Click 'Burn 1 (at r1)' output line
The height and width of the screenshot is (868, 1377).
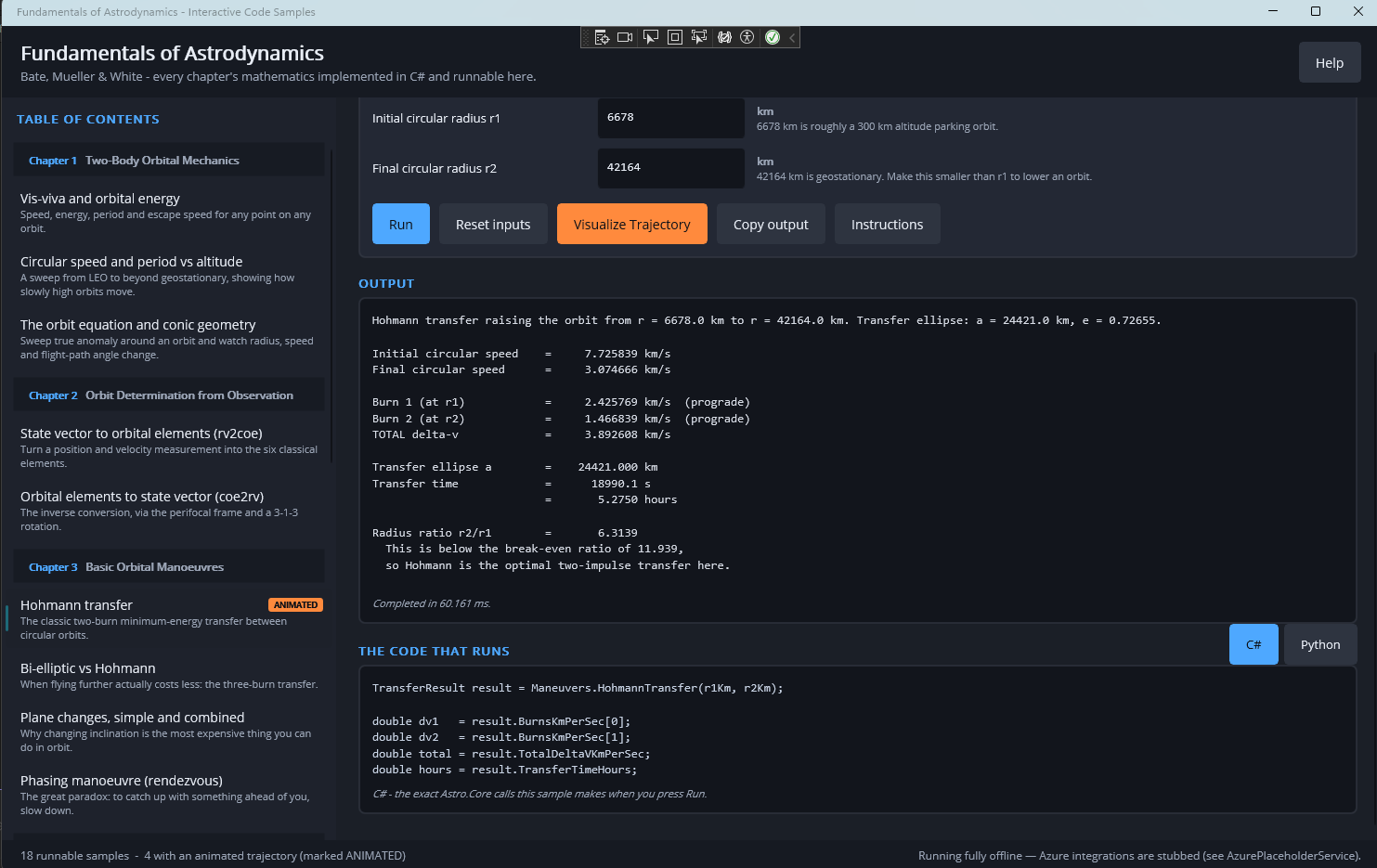pos(561,402)
